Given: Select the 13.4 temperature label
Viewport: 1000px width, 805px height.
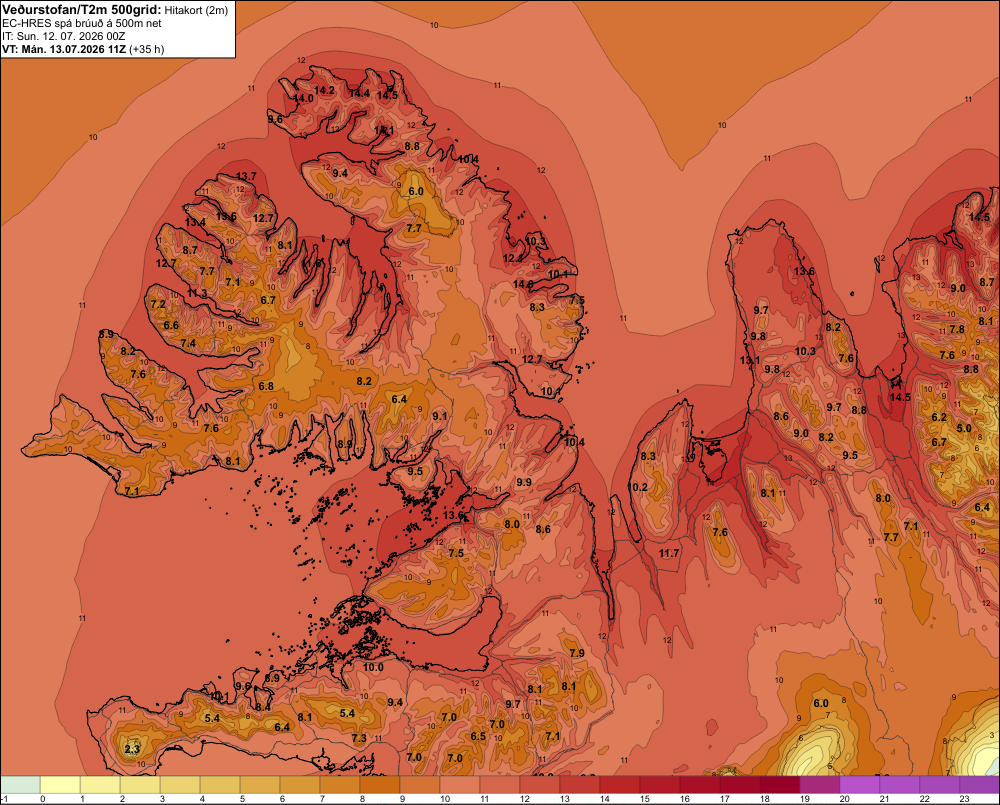Looking at the screenshot, I should click(195, 222).
